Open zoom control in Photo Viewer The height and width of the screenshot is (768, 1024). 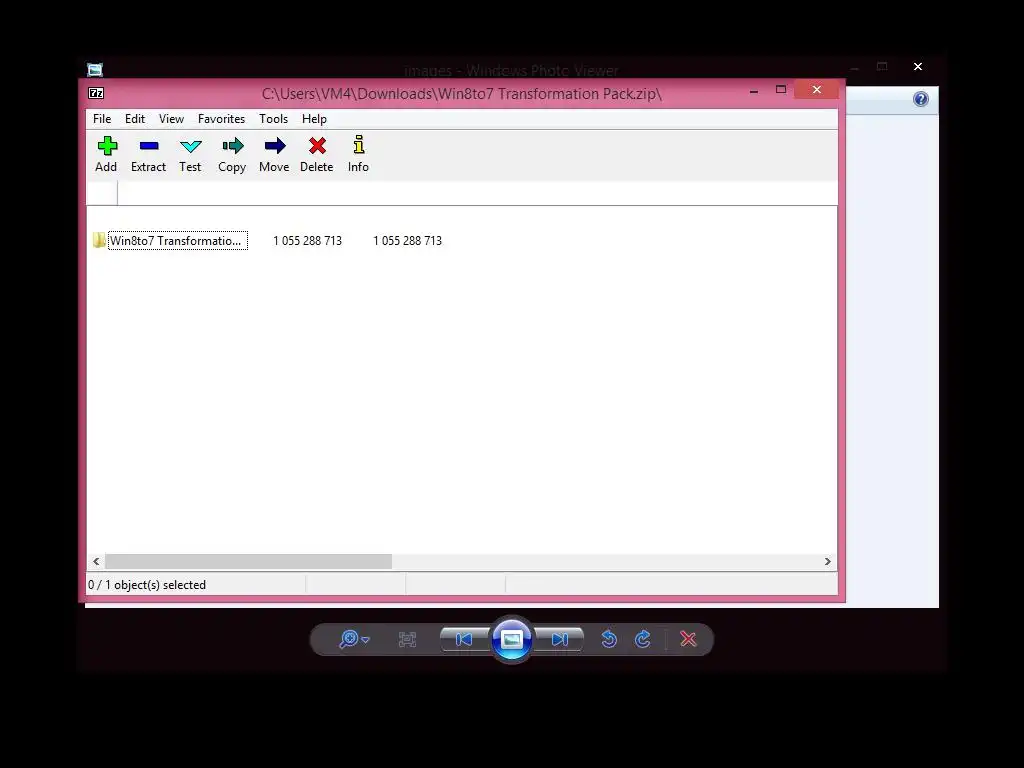354,639
